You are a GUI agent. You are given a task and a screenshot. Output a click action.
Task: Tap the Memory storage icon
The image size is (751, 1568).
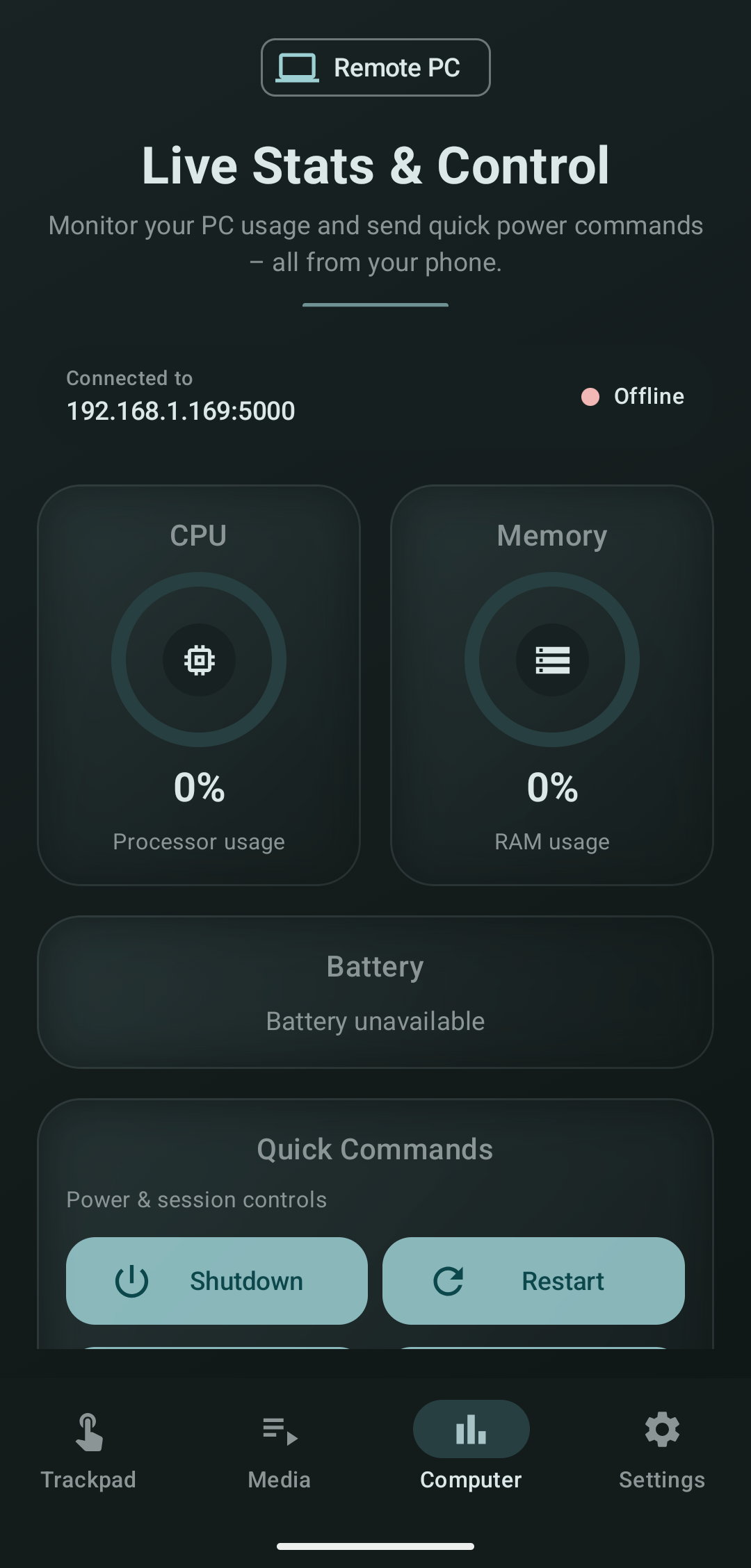point(552,660)
